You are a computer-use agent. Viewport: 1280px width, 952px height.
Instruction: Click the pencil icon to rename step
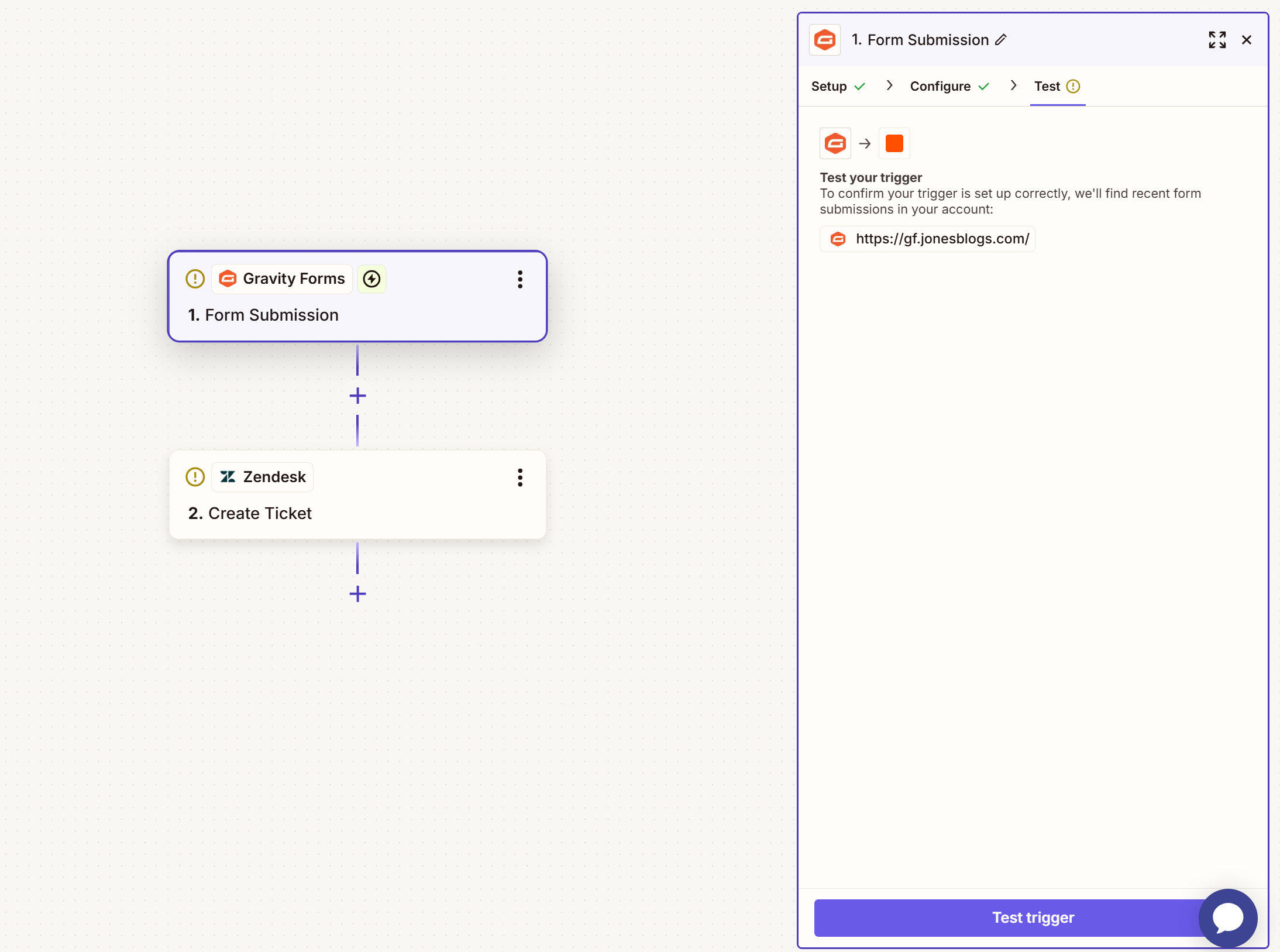coord(1001,40)
